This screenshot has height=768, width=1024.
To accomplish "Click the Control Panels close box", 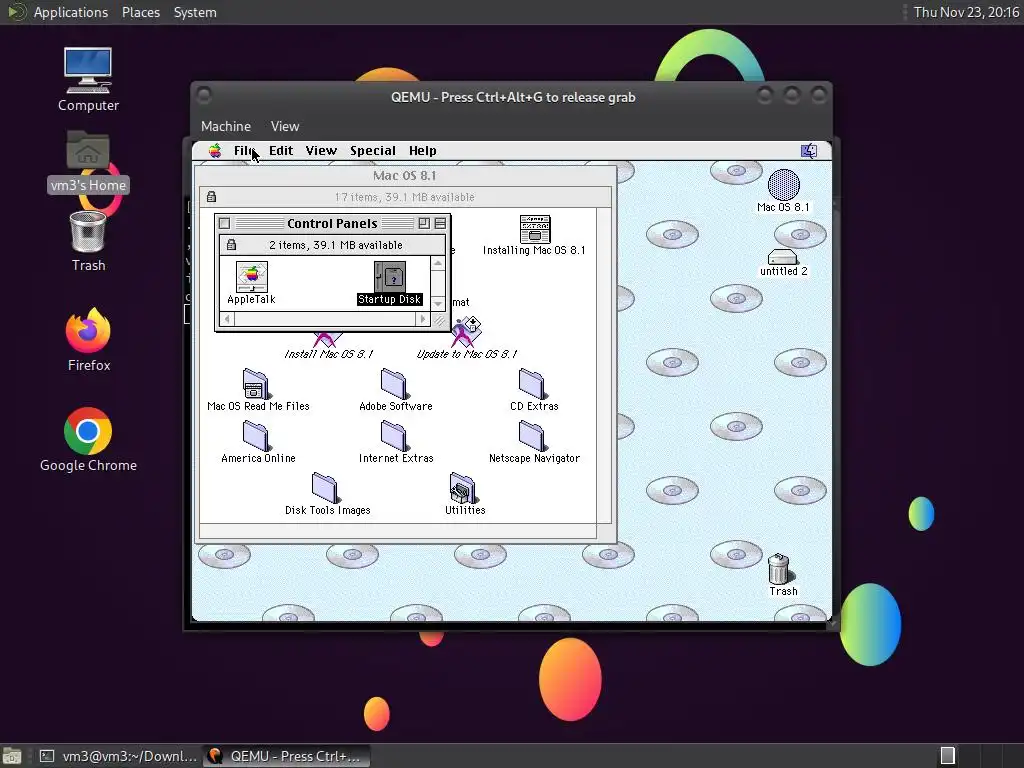I will (225, 223).
